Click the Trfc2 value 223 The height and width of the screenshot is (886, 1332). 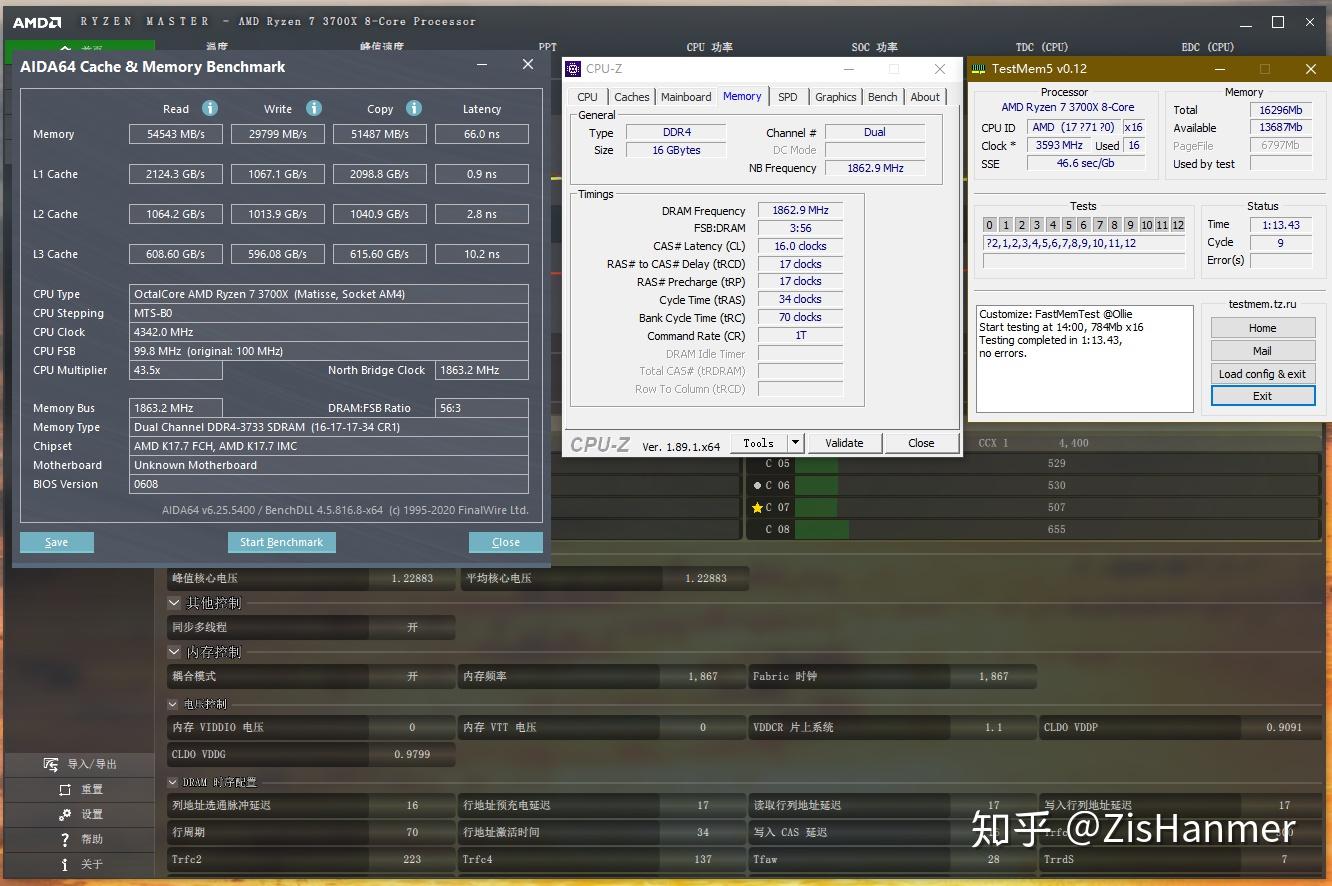click(x=412, y=859)
